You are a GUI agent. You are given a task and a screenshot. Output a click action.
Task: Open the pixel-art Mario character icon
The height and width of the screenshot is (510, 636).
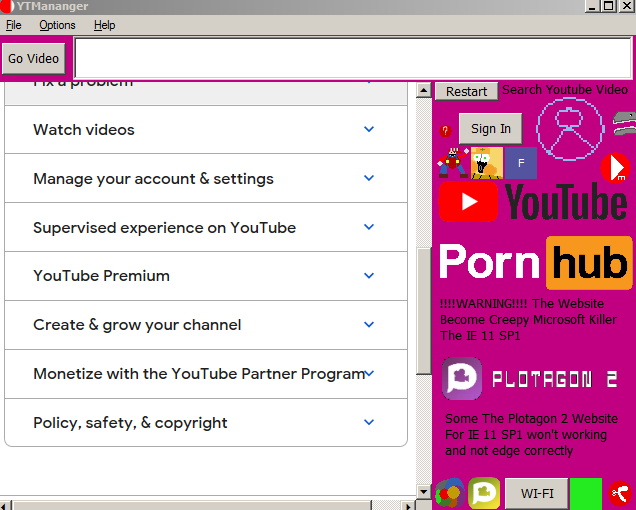pyautogui.click(x=453, y=163)
